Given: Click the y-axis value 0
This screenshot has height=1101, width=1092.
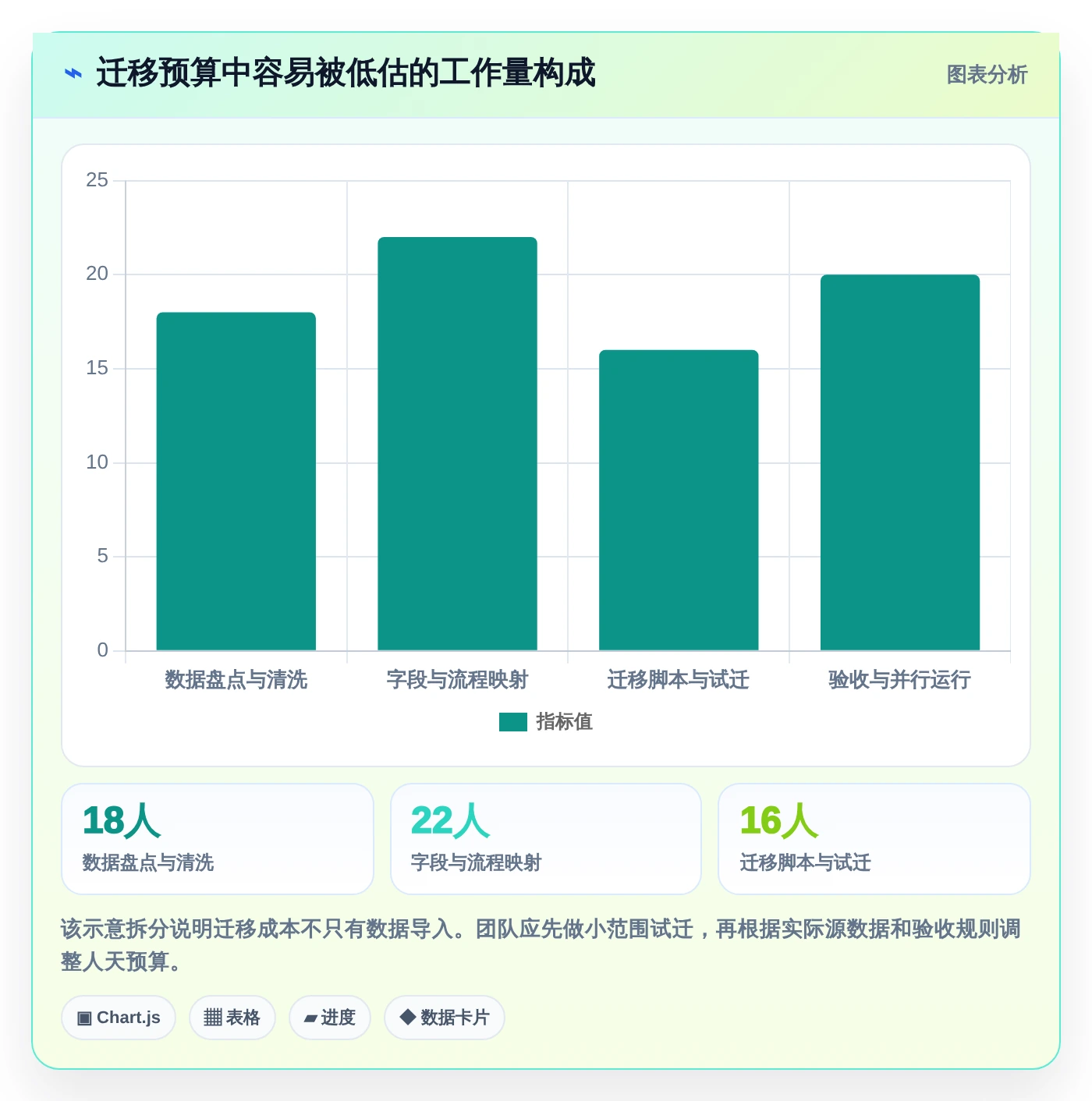Looking at the screenshot, I should 103,650.
